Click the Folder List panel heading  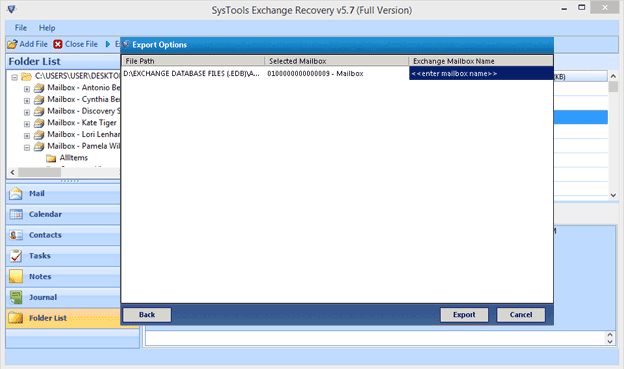[x=35, y=61]
